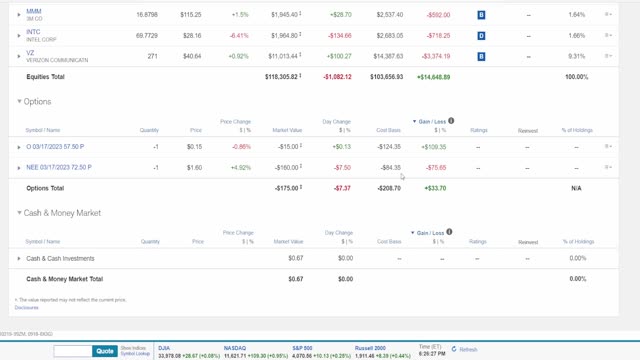Open the actions menu icon for INTC row

pyautogui.click(x=608, y=35)
